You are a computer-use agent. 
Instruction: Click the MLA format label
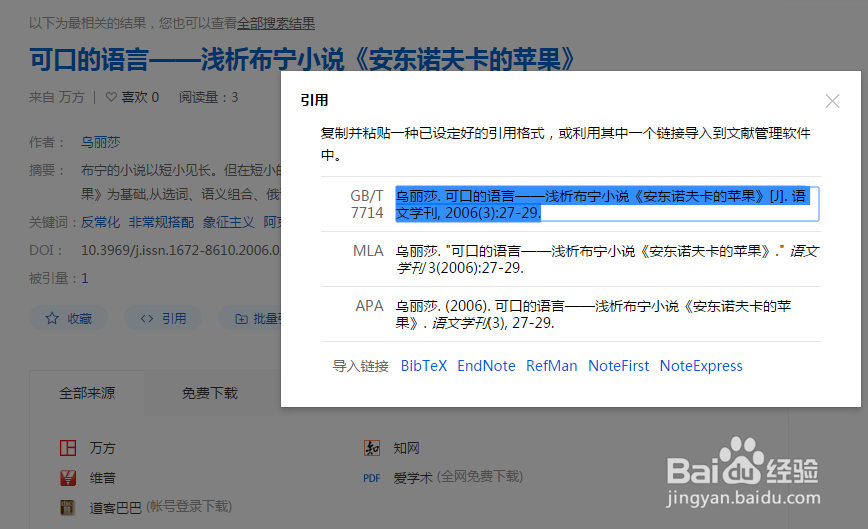click(368, 251)
